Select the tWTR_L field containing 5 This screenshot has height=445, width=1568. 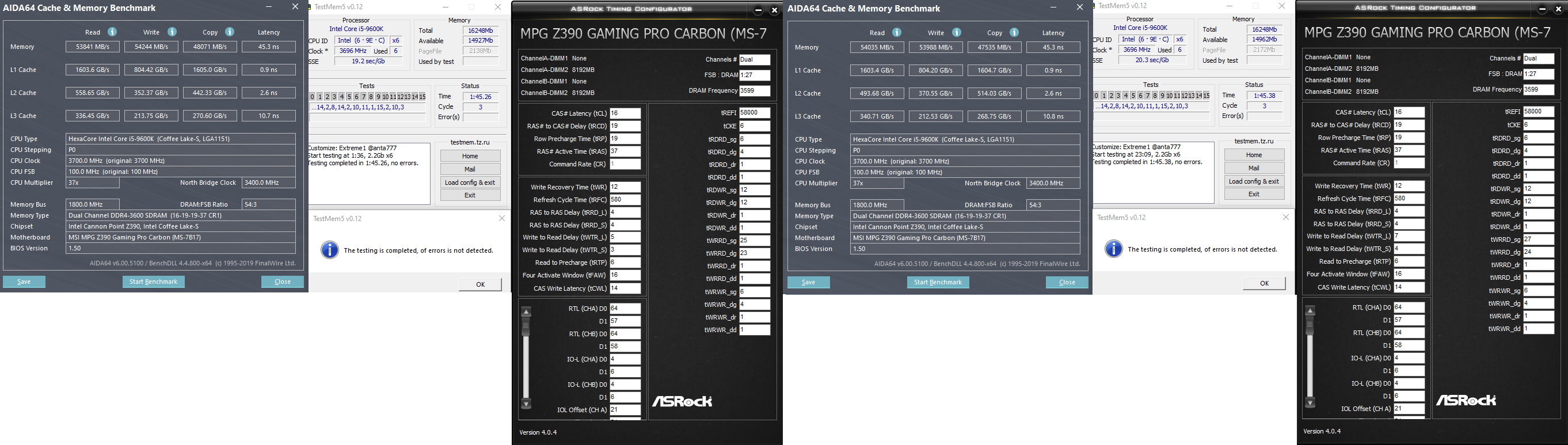click(625, 237)
